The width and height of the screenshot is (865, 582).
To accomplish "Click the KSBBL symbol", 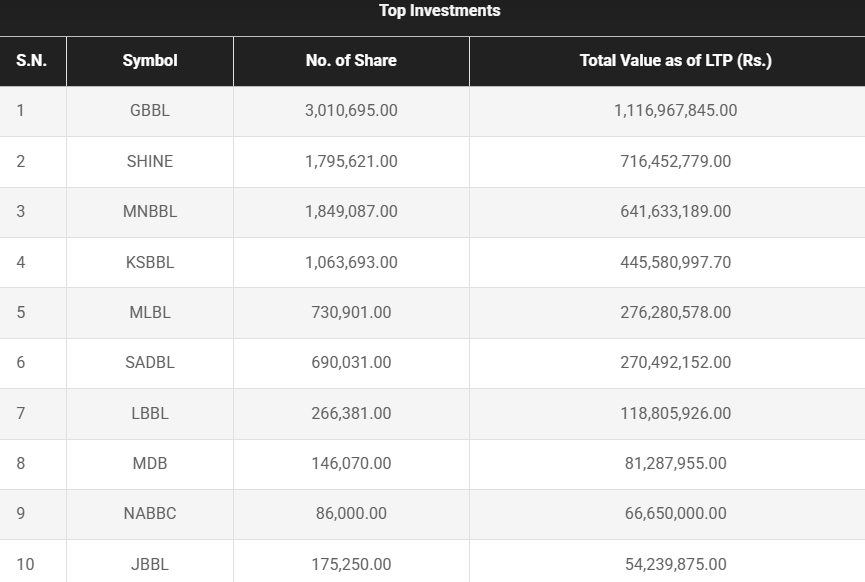I will [150, 262].
